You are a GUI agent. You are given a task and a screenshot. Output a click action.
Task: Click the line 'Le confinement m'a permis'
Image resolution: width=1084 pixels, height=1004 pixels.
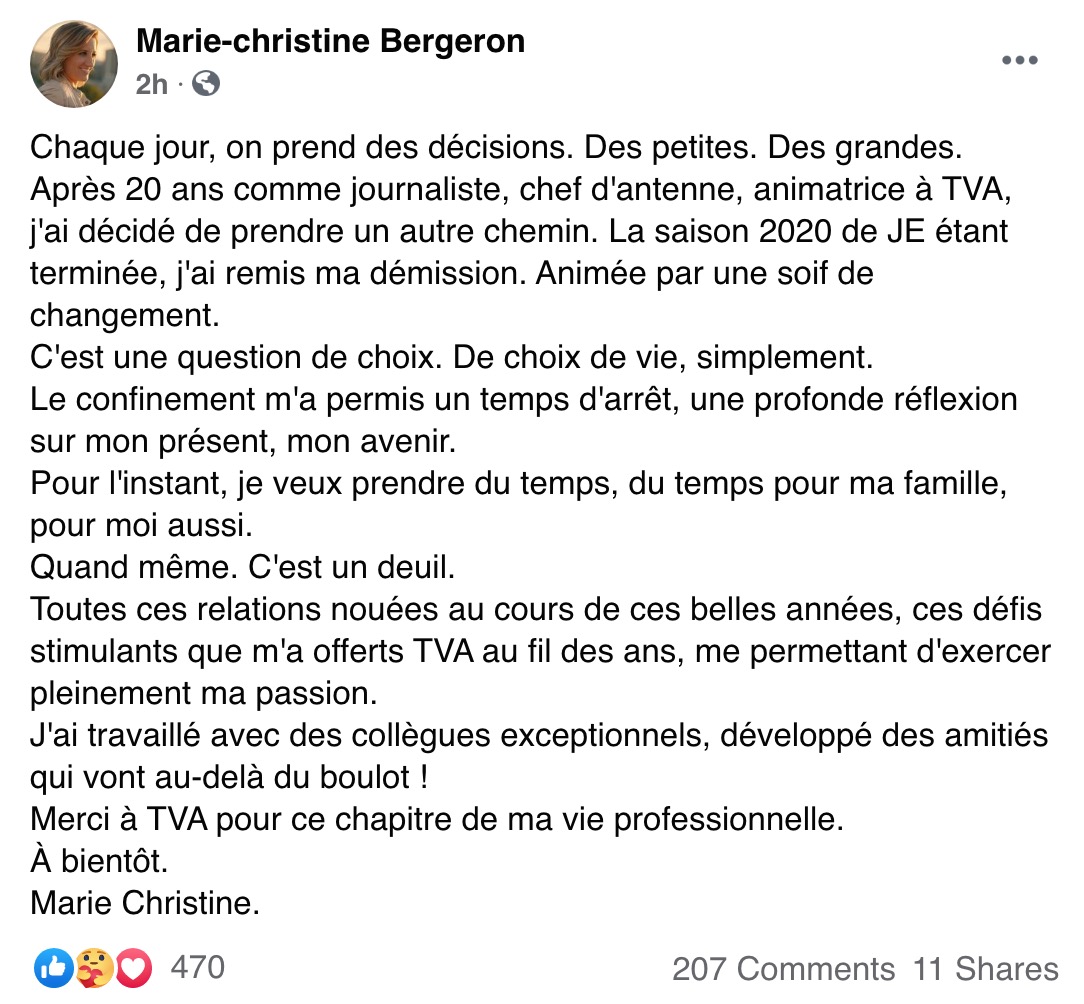[524, 400]
